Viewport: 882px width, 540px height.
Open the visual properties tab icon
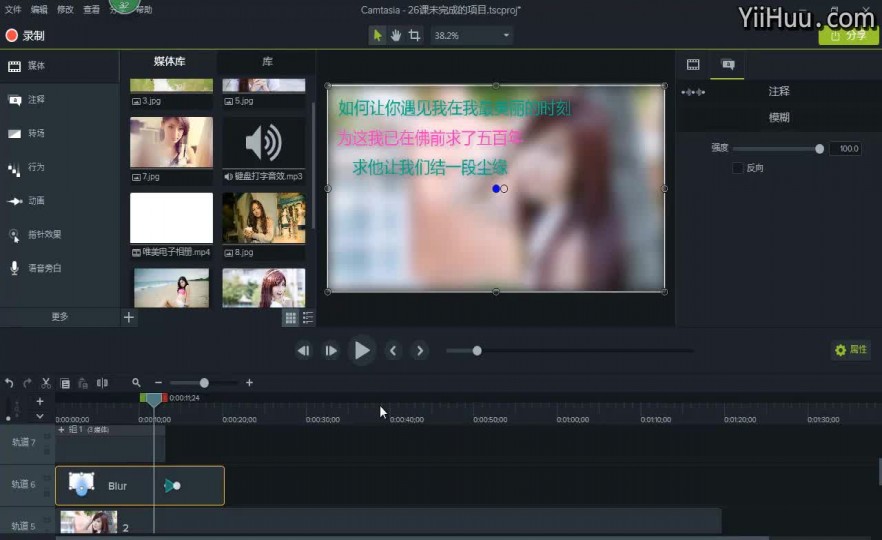click(693, 65)
